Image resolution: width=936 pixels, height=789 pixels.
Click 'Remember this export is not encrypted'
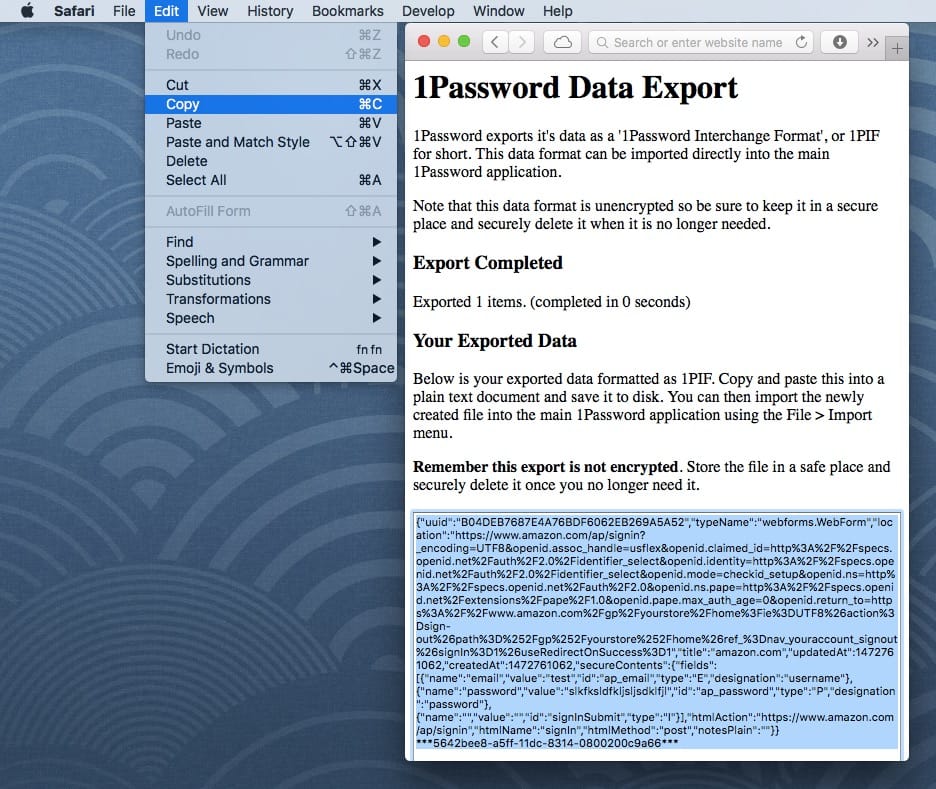click(545, 467)
